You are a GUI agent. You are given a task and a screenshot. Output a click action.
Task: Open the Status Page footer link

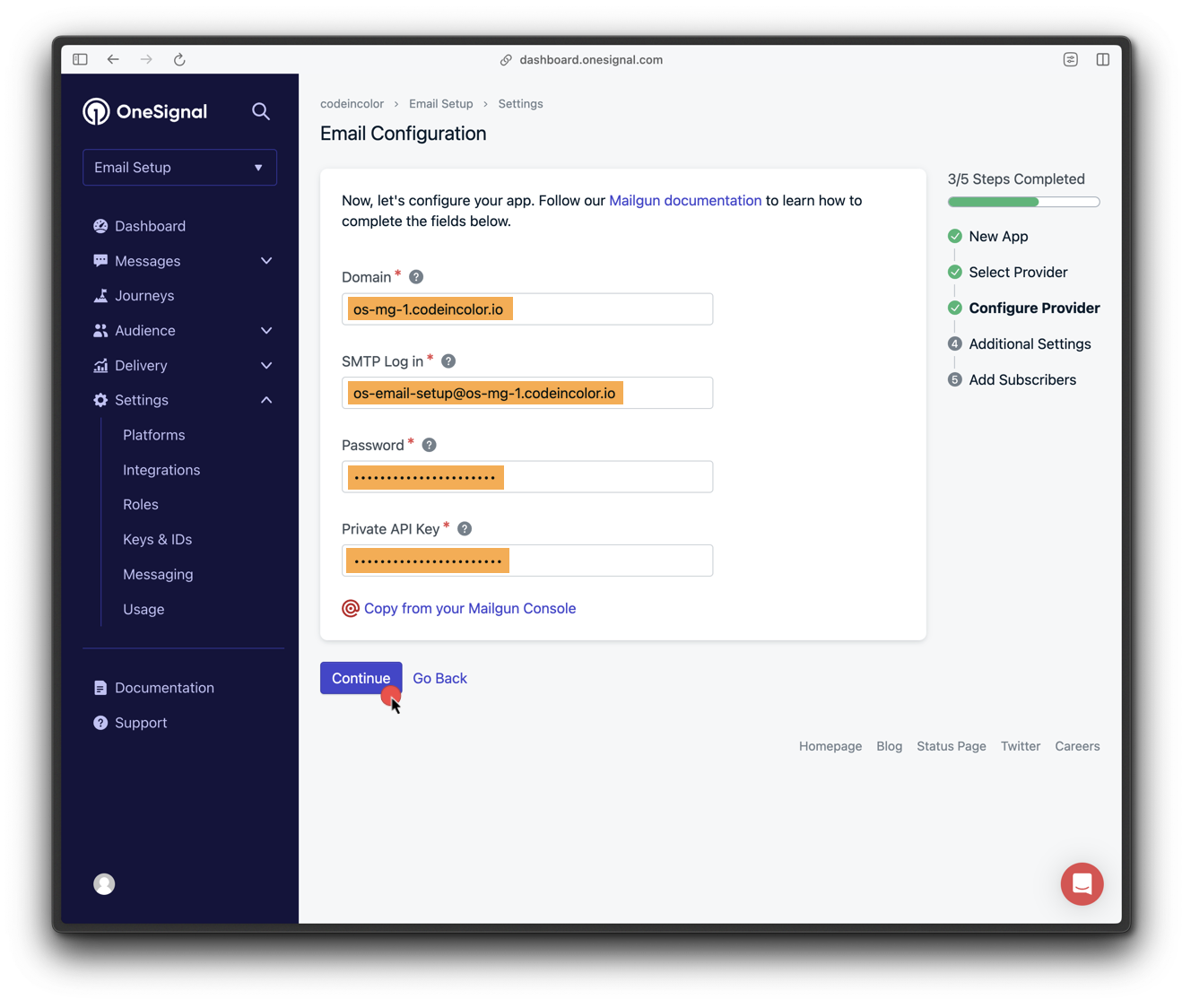[x=951, y=746]
